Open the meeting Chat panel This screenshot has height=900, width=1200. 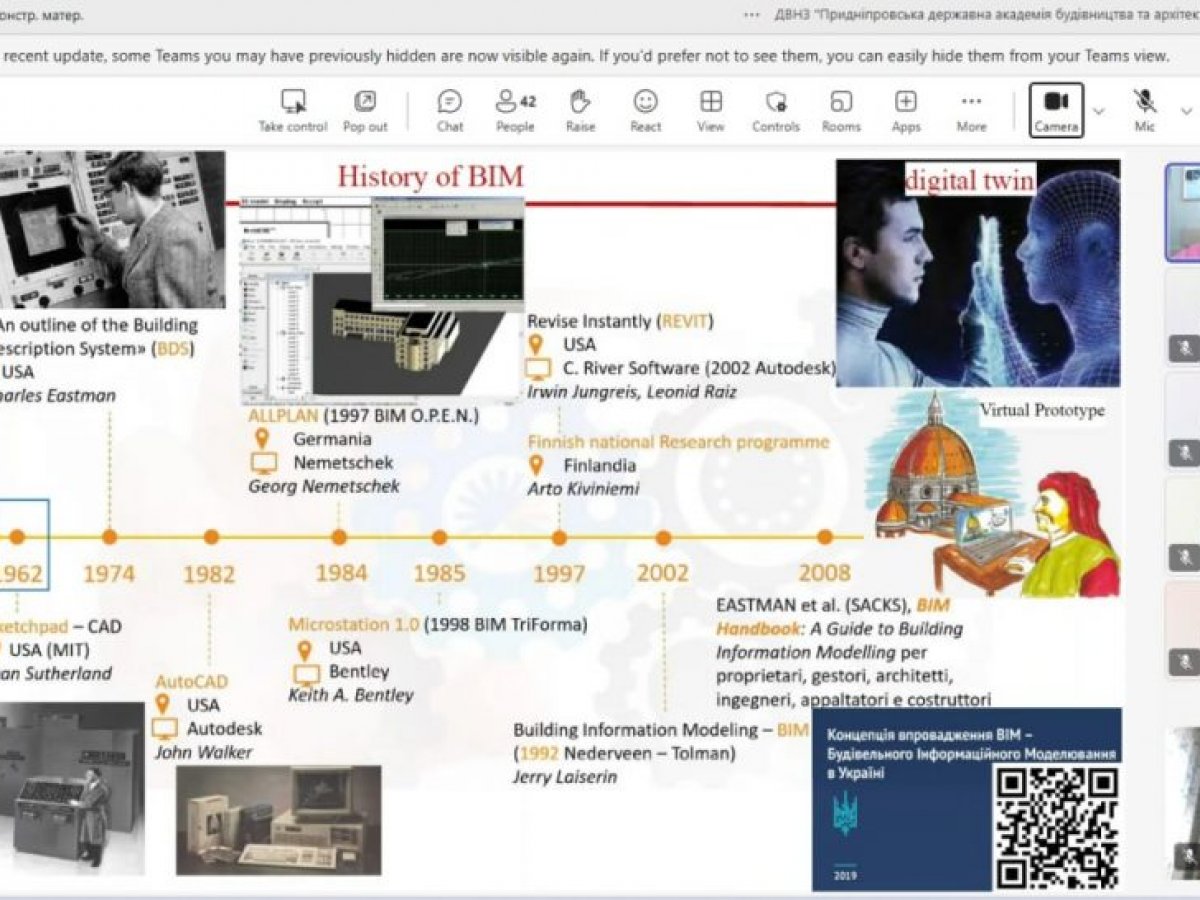pos(450,102)
